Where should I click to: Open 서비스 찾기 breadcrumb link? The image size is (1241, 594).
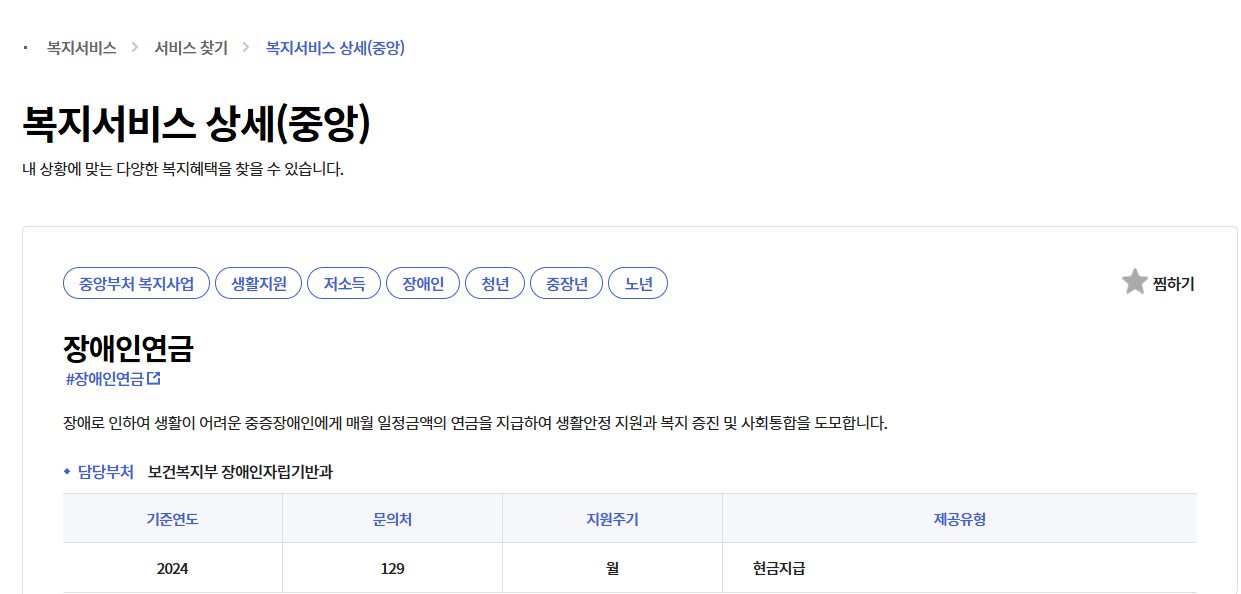click(191, 47)
